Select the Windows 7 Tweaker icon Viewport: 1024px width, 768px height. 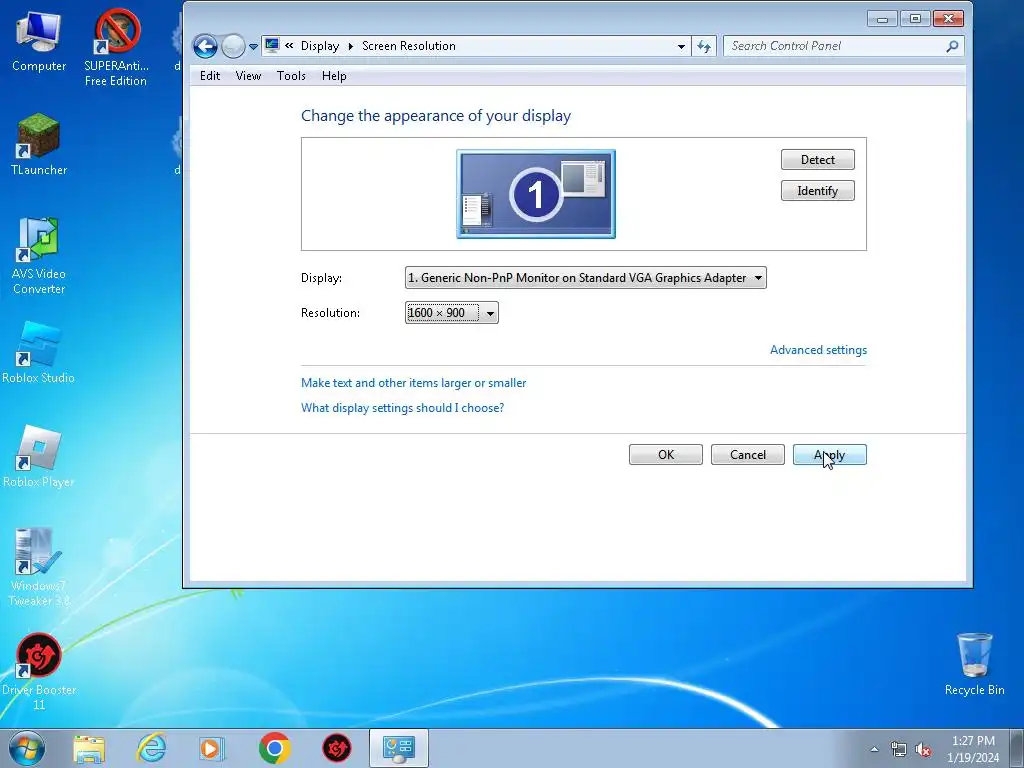39,567
